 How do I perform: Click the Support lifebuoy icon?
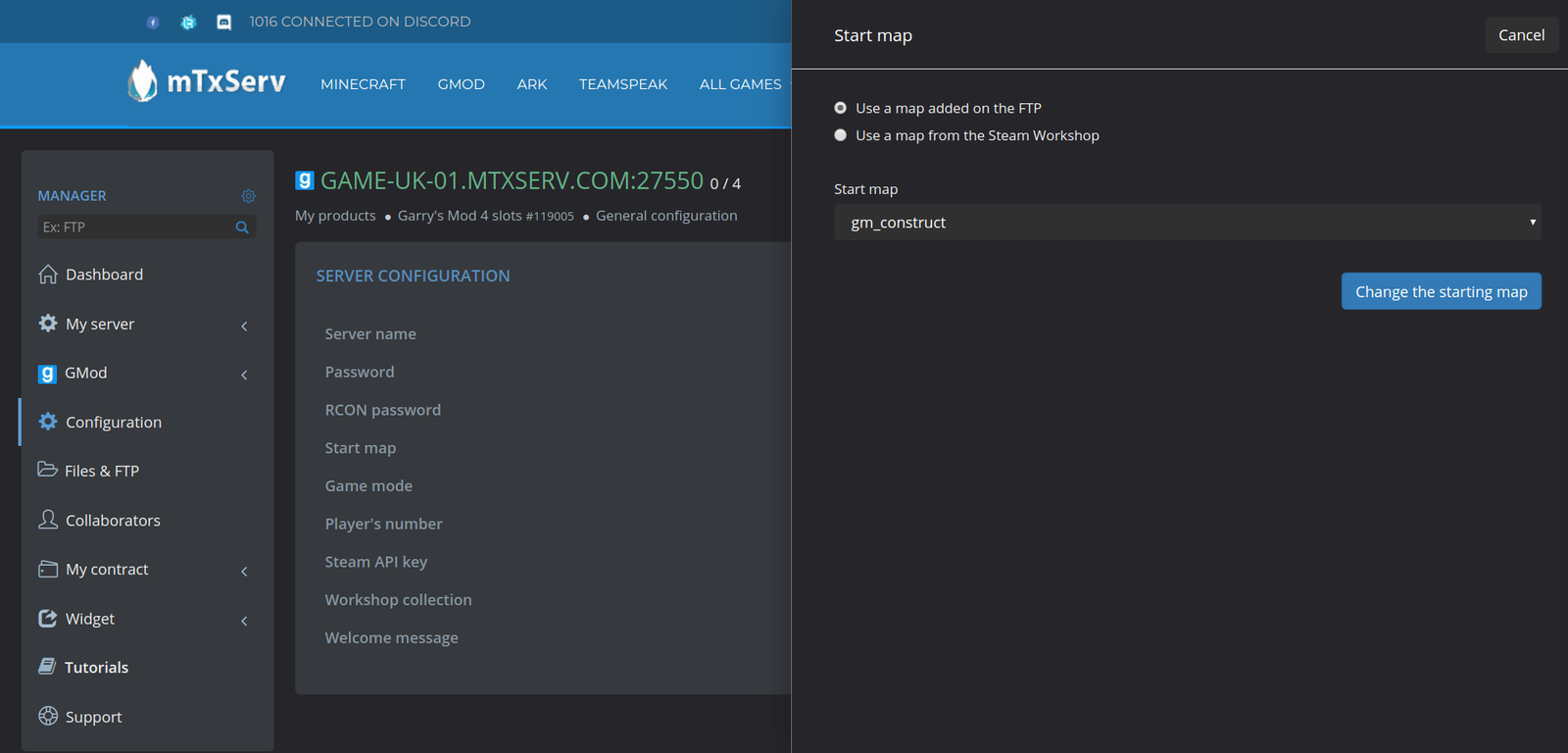pyautogui.click(x=48, y=716)
